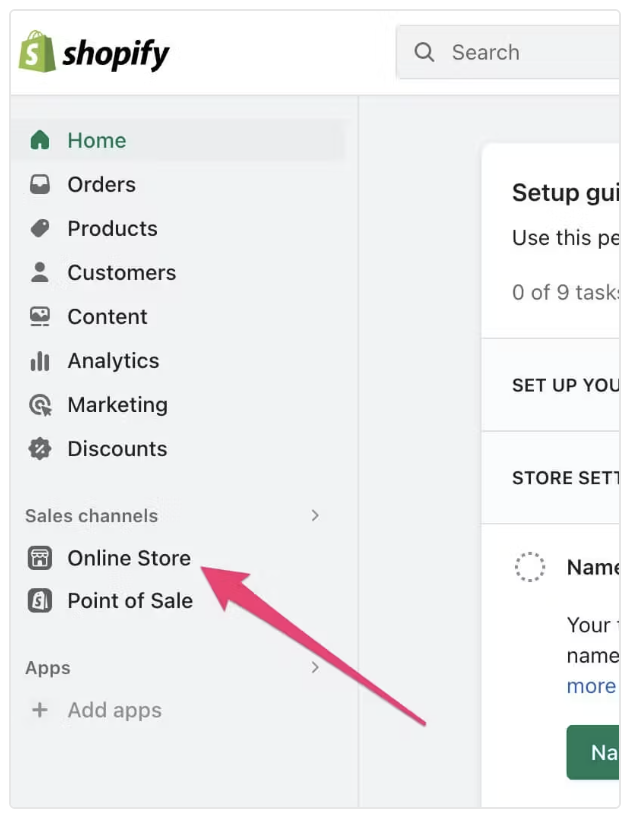Click the '0 of 9 tasks' progress text
The image size is (632, 818).
pos(566,292)
